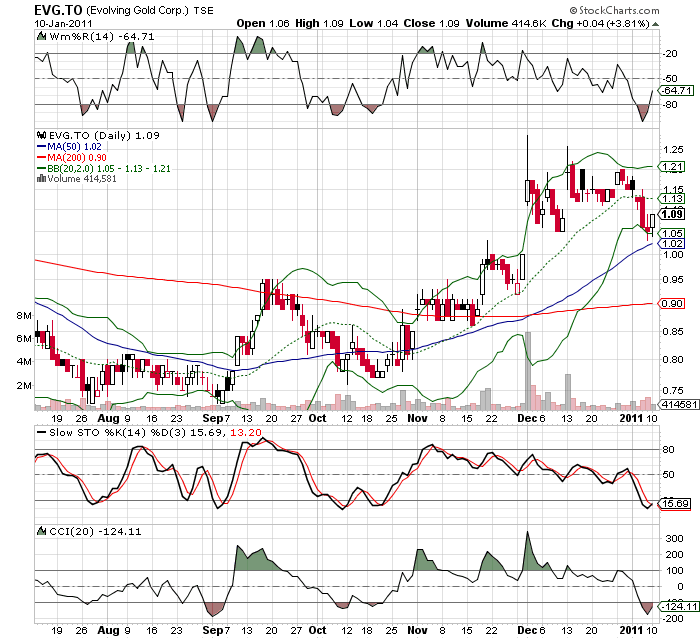The width and height of the screenshot is (700, 639).
Task: Click the blue 1.02 MA(50) price tag
Action: (672, 243)
